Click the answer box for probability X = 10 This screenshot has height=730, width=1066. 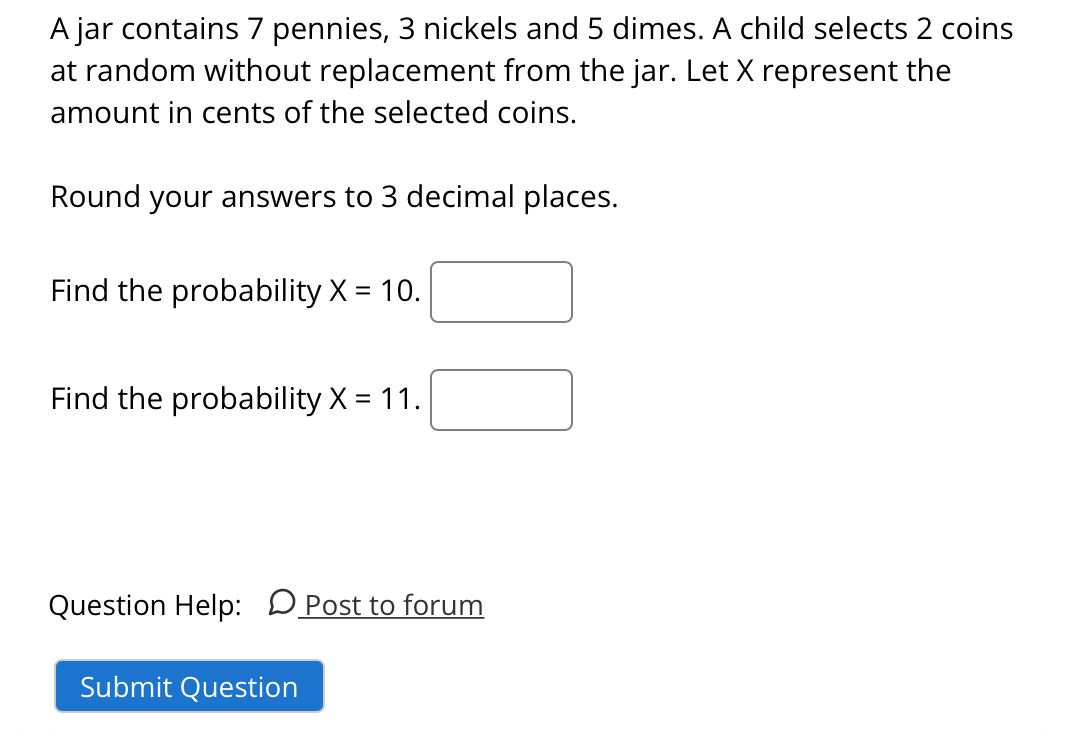tap(500, 292)
